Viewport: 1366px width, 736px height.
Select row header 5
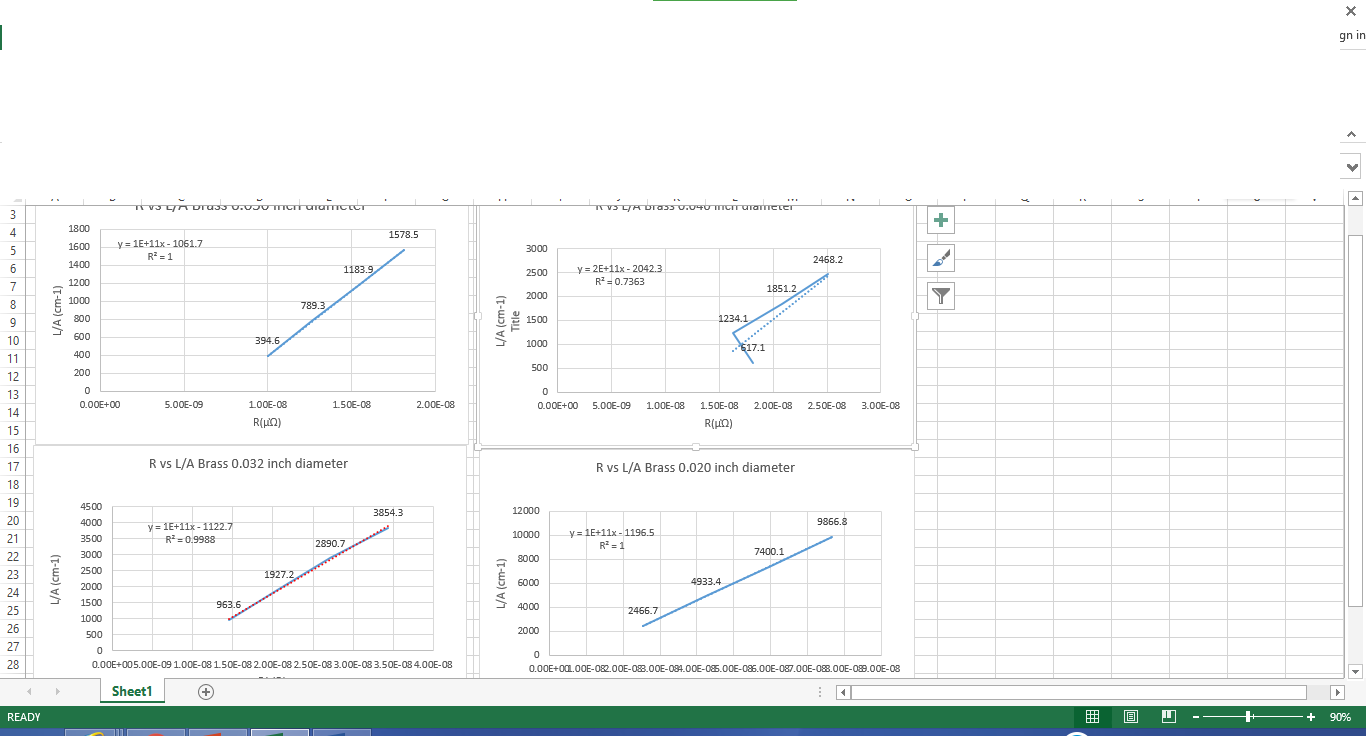tap(13, 251)
